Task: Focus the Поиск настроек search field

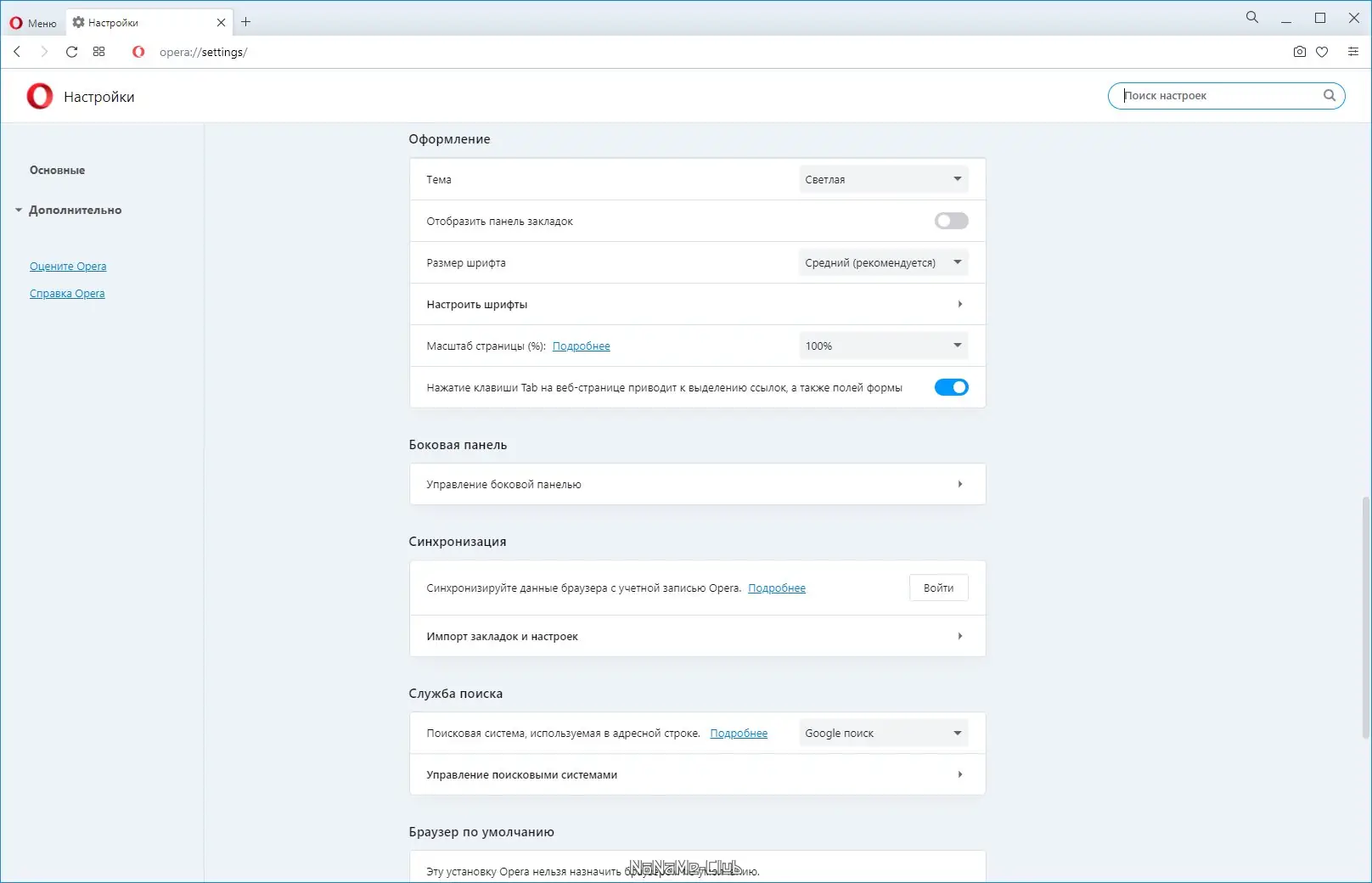Action: click(1218, 96)
